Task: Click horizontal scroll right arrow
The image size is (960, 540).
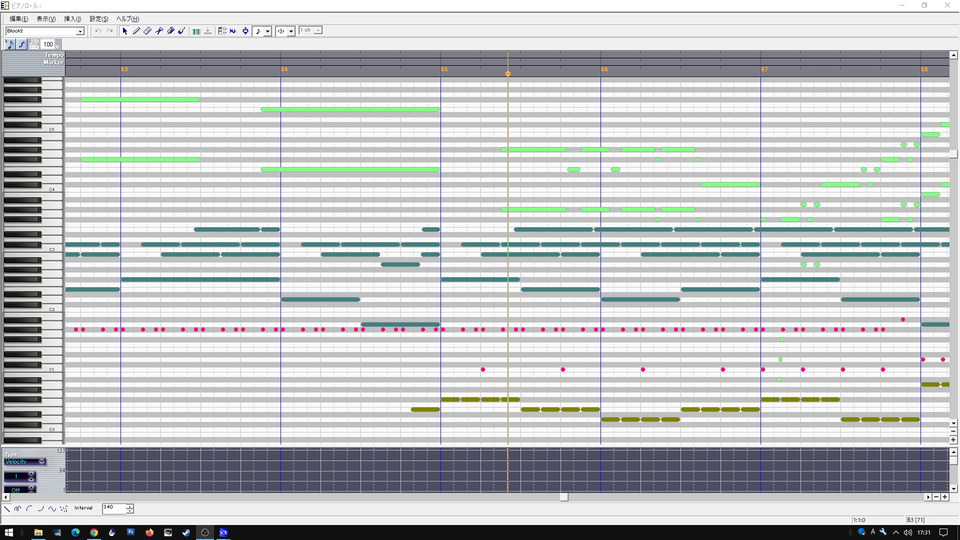Action: [x=928, y=497]
